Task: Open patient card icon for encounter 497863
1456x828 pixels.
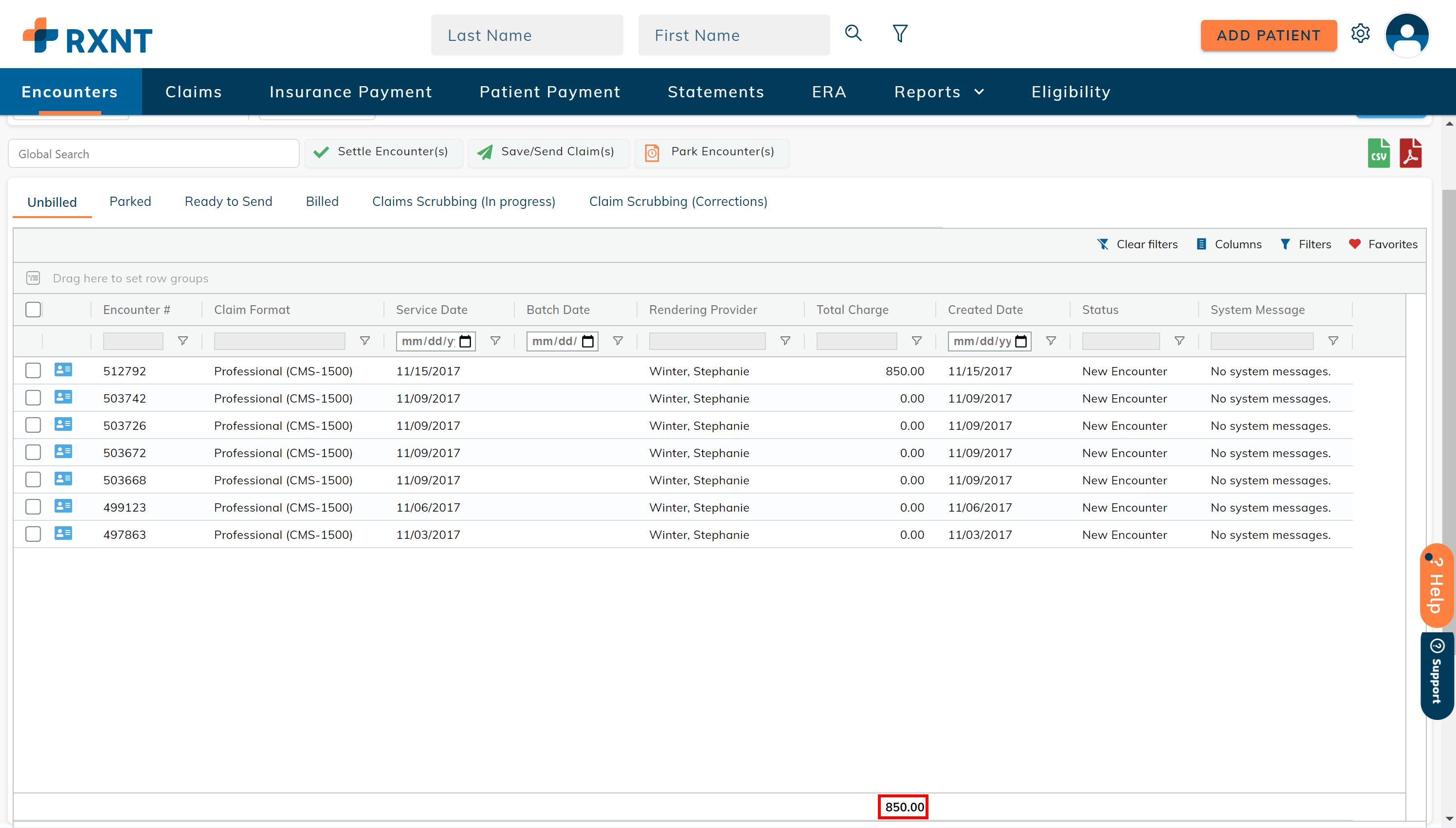Action: [x=63, y=534]
